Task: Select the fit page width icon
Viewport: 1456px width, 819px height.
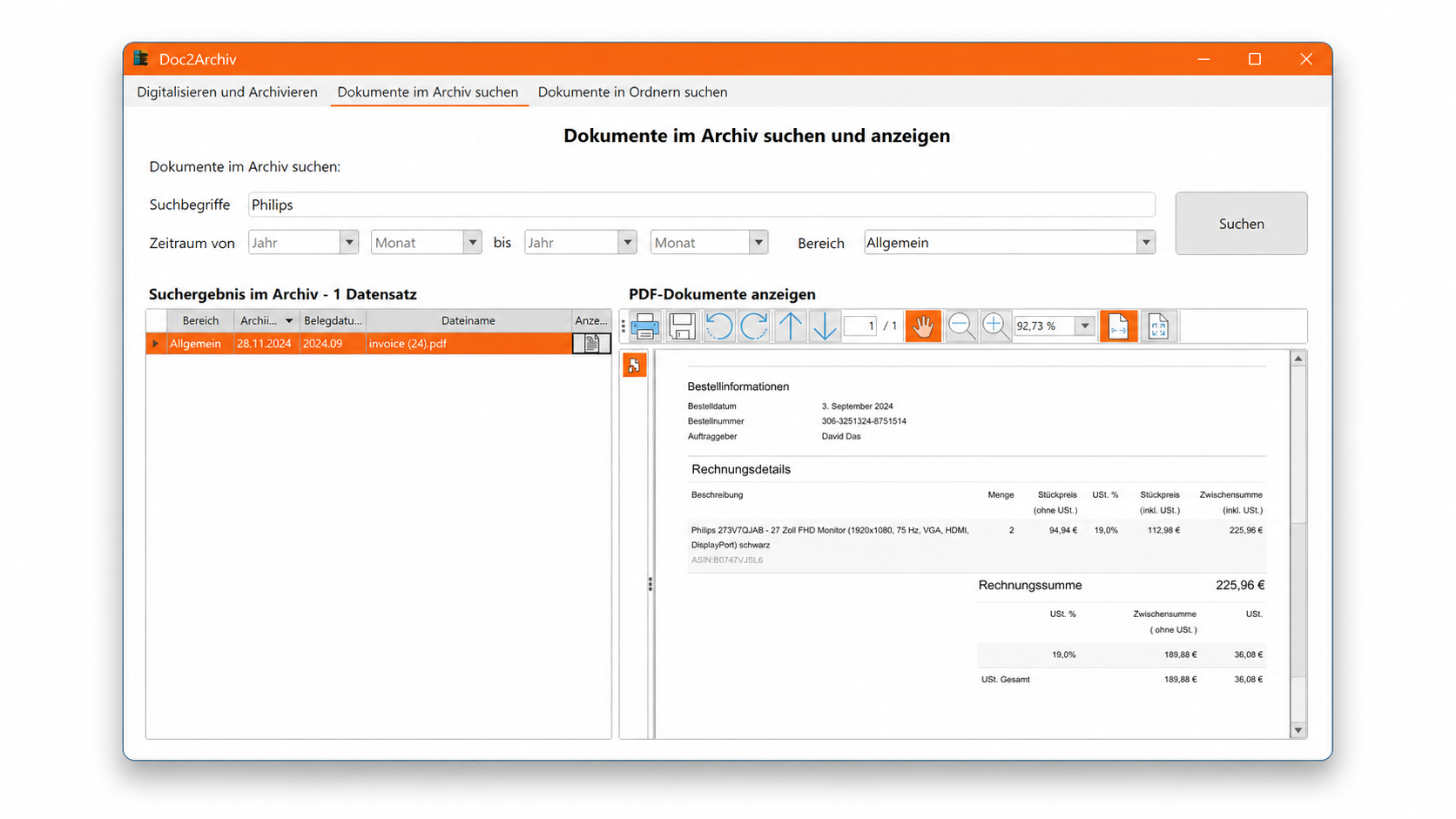Action: coord(1118,326)
